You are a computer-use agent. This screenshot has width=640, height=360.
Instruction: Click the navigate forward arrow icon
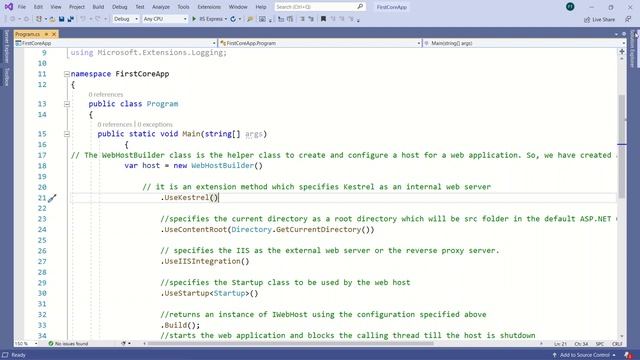pyautogui.click(x=26, y=19)
